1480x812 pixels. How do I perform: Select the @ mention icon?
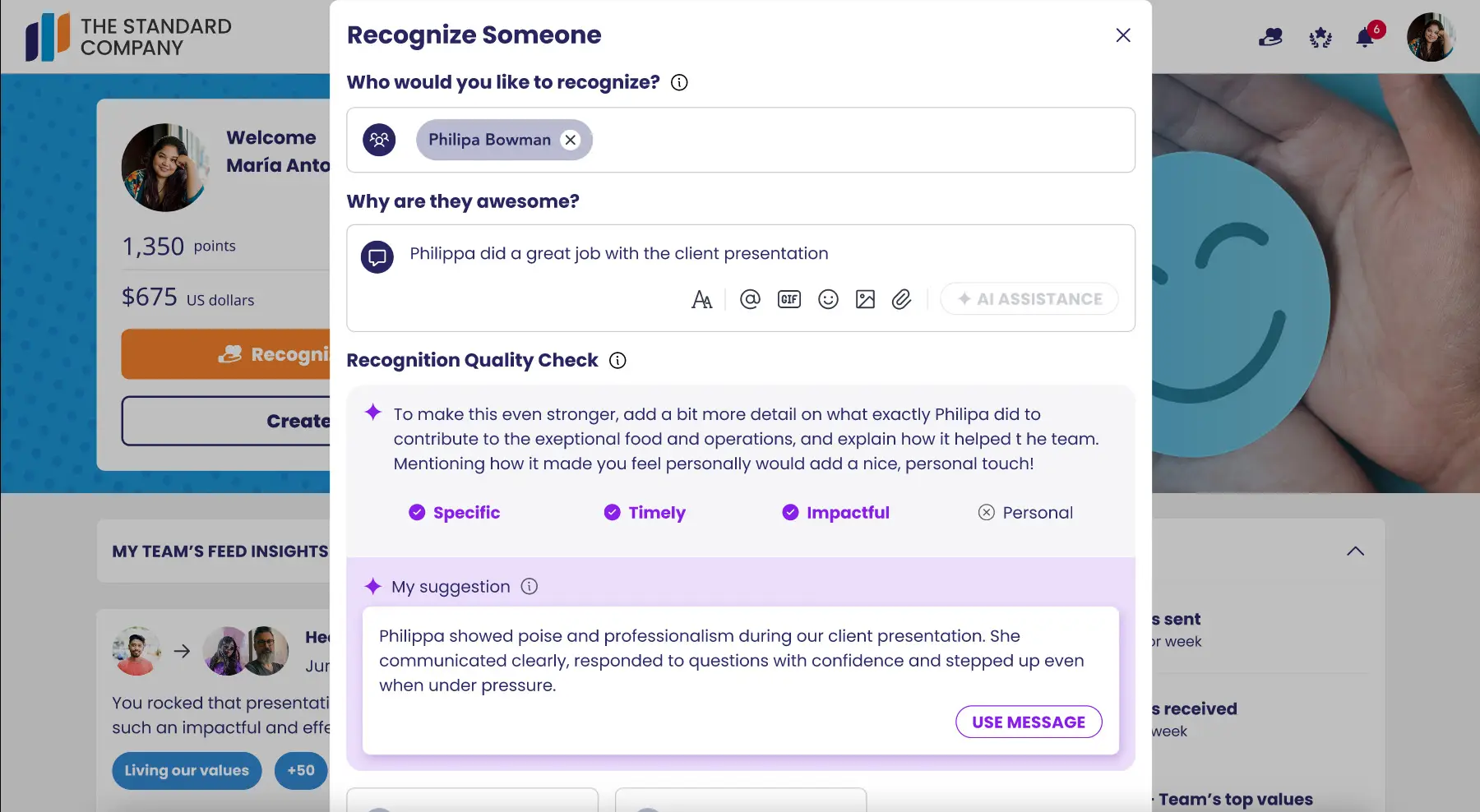click(x=750, y=299)
